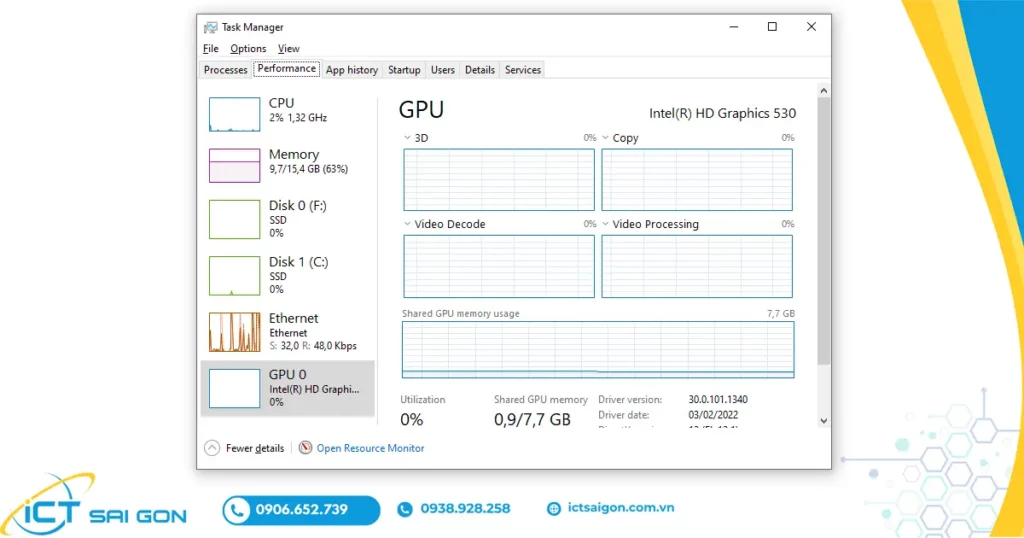Click the '9,7/15,4 GB (63%)' memory text
Viewport: 1024px width, 538px height.
pyautogui.click(x=308, y=169)
